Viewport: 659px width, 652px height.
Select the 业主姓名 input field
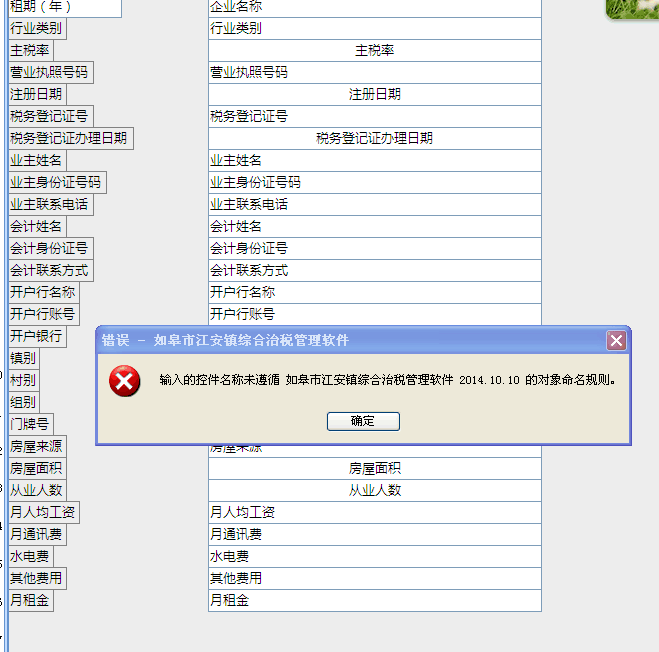pyautogui.click(x=374, y=160)
